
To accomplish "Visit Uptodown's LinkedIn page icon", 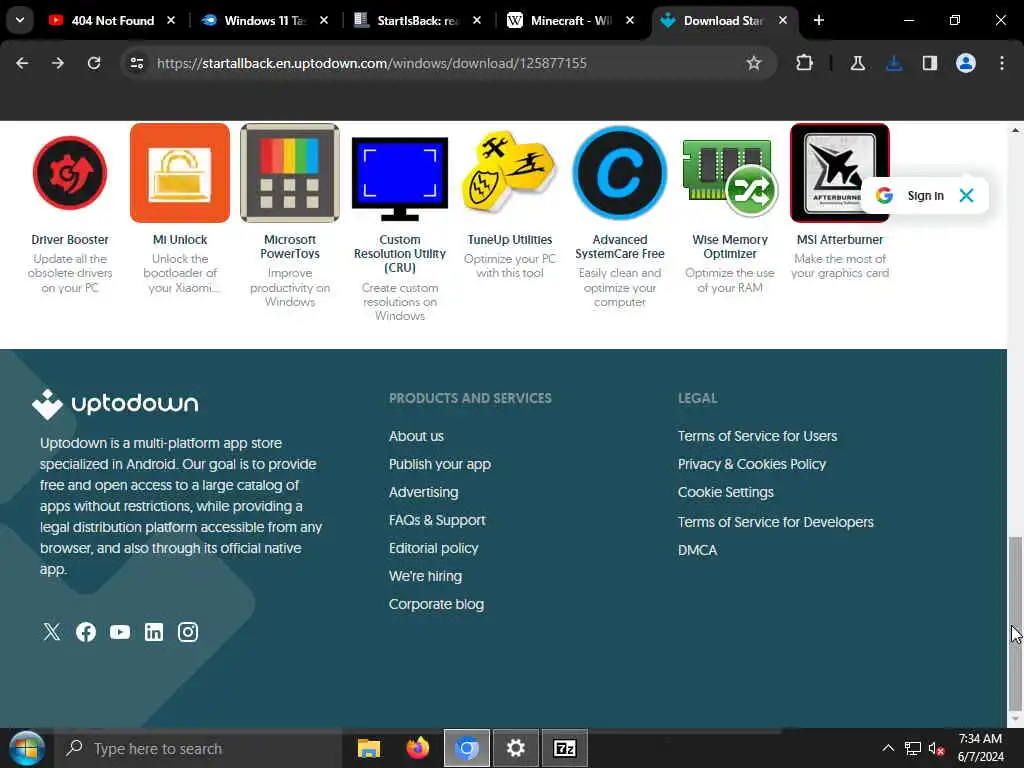I will (x=154, y=632).
